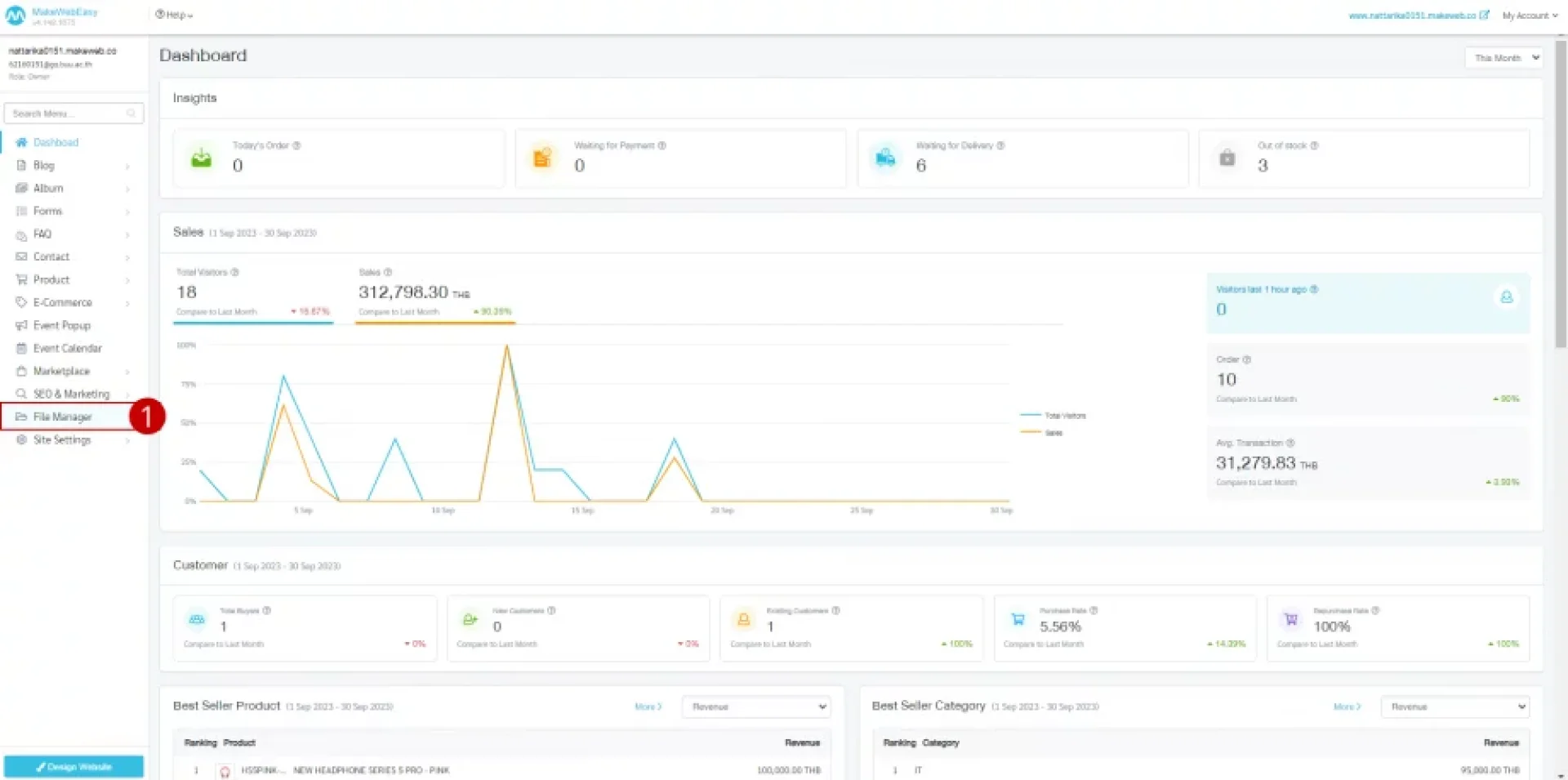Image resolution: width=1568 pixels, height=780 pixels.
Task: Click the search magnifier icon in menu search
Action: pyautogui.click(x=131, y=114)
